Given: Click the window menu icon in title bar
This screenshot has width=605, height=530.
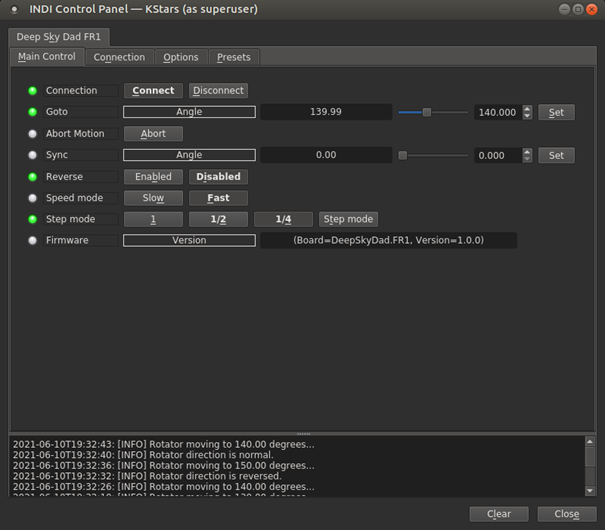Looking at the screenshot, I should (x=14, y=9).
